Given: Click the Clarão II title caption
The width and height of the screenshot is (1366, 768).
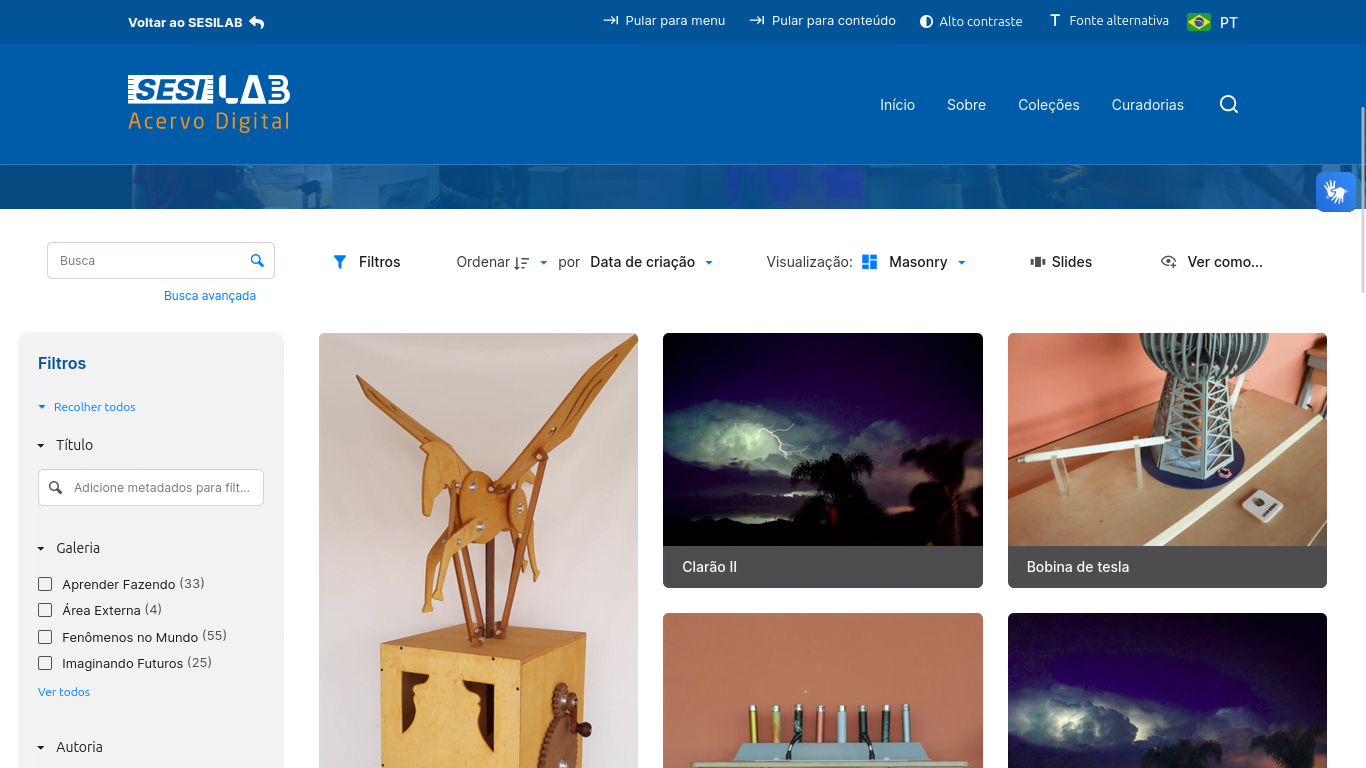Looking at the screenshot, I should tap(709, 567).
